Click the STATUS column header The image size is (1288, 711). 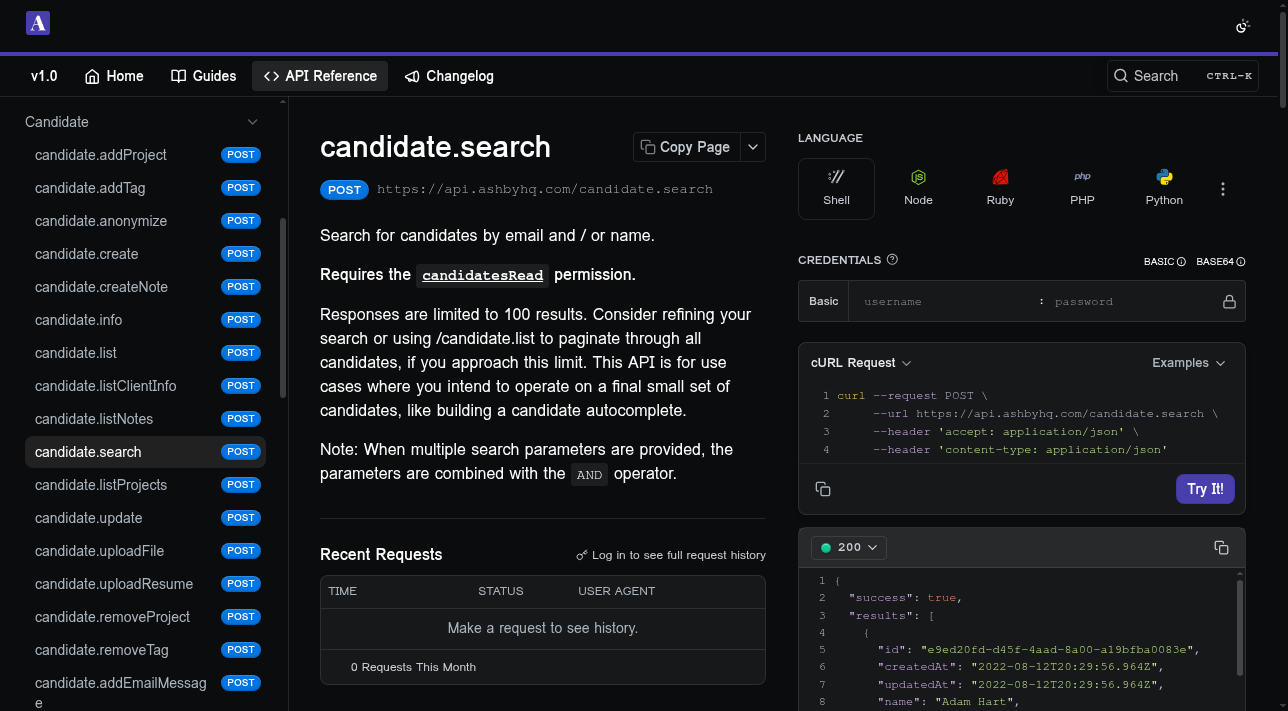click(x=500, y=591)
